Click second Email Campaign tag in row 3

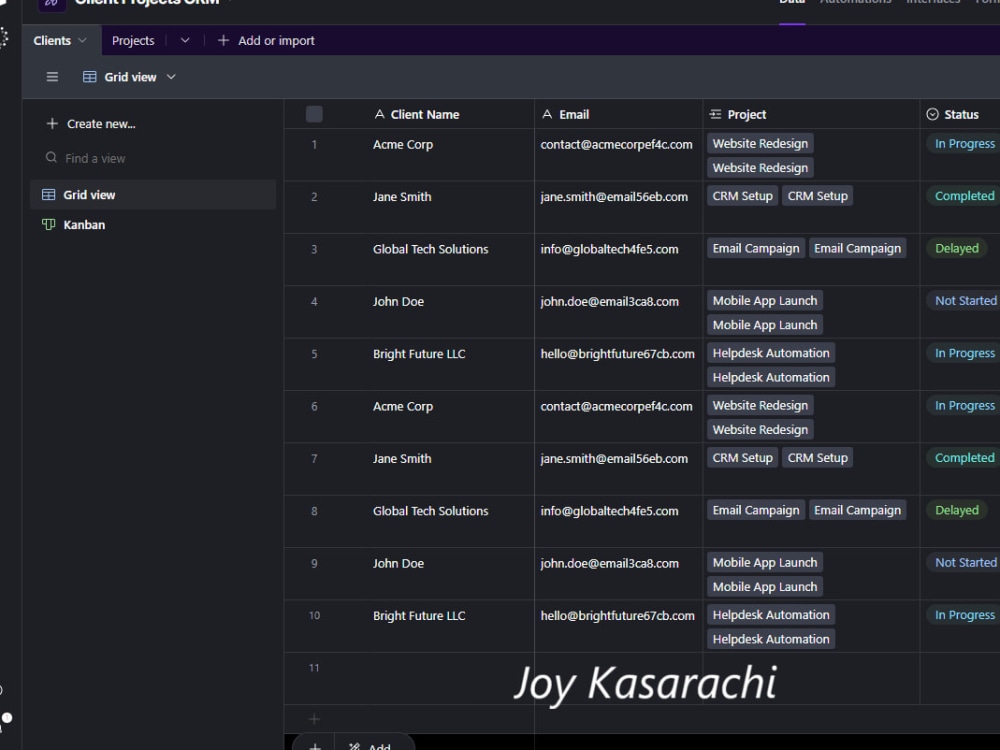point(857,248)
